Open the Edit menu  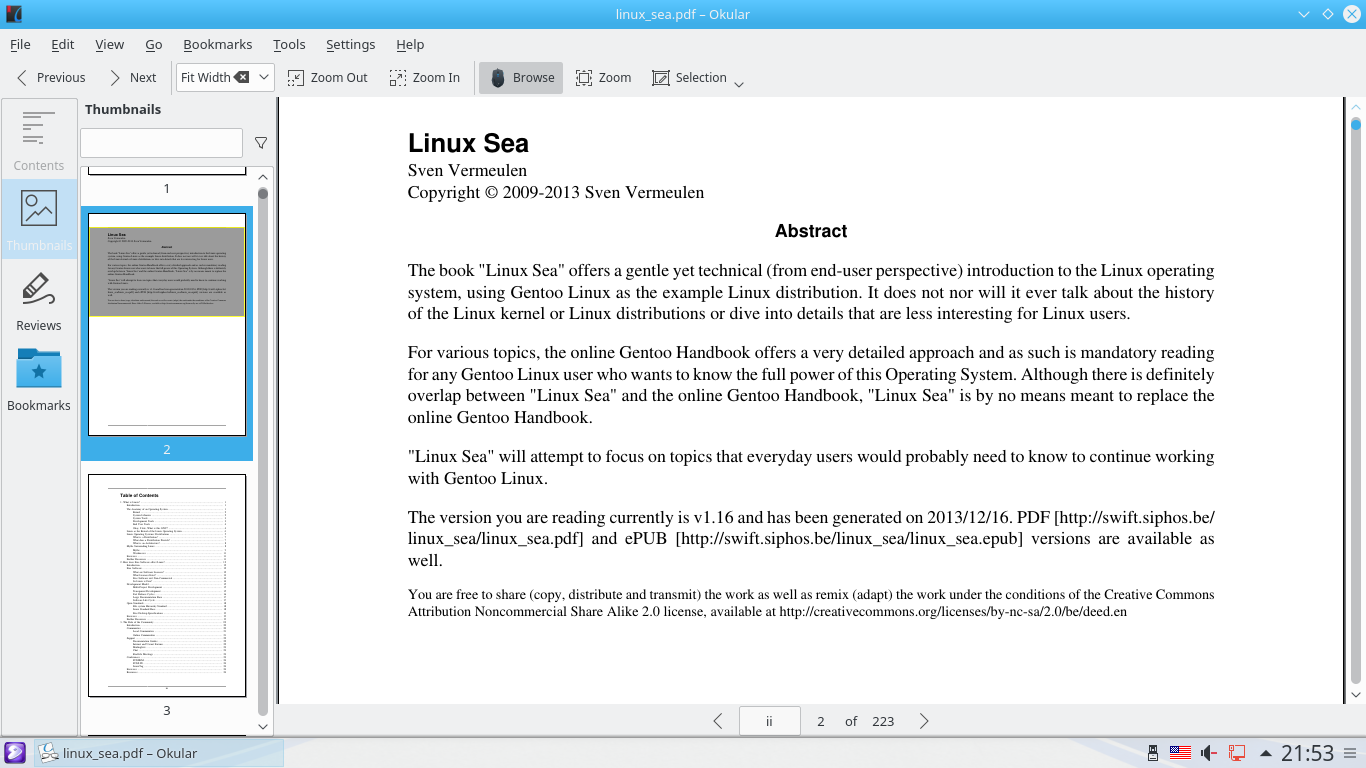point(63,44)
